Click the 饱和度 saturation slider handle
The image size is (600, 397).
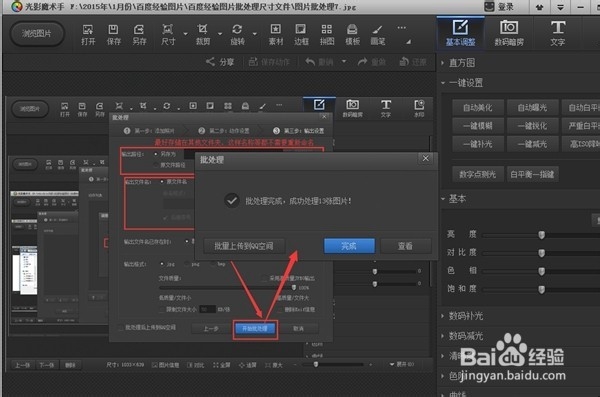click(x=541, y=289)
